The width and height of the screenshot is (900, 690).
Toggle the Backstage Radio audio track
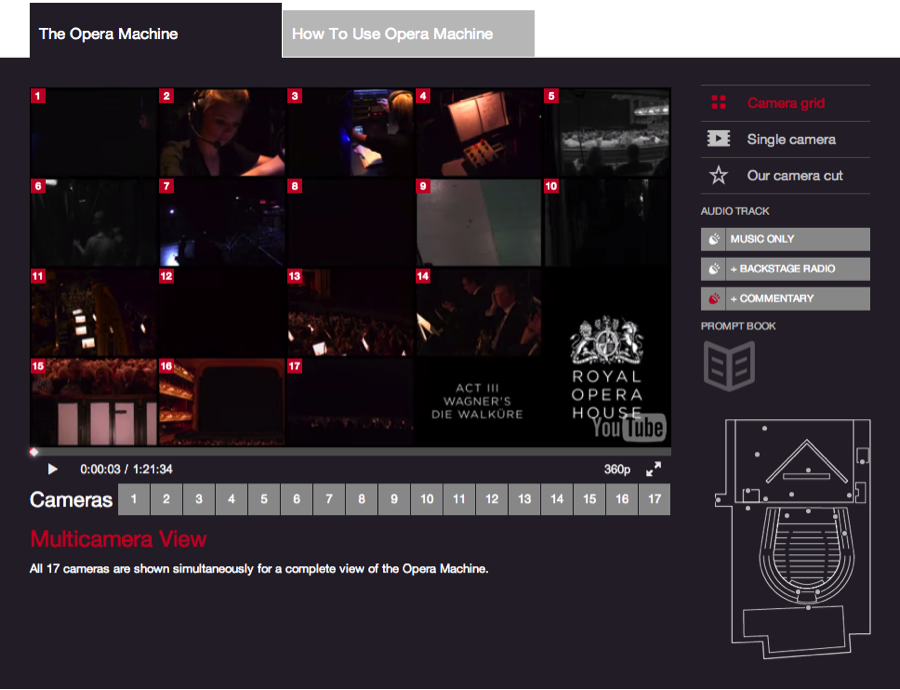pyautogui.click(x=785, y=269)
